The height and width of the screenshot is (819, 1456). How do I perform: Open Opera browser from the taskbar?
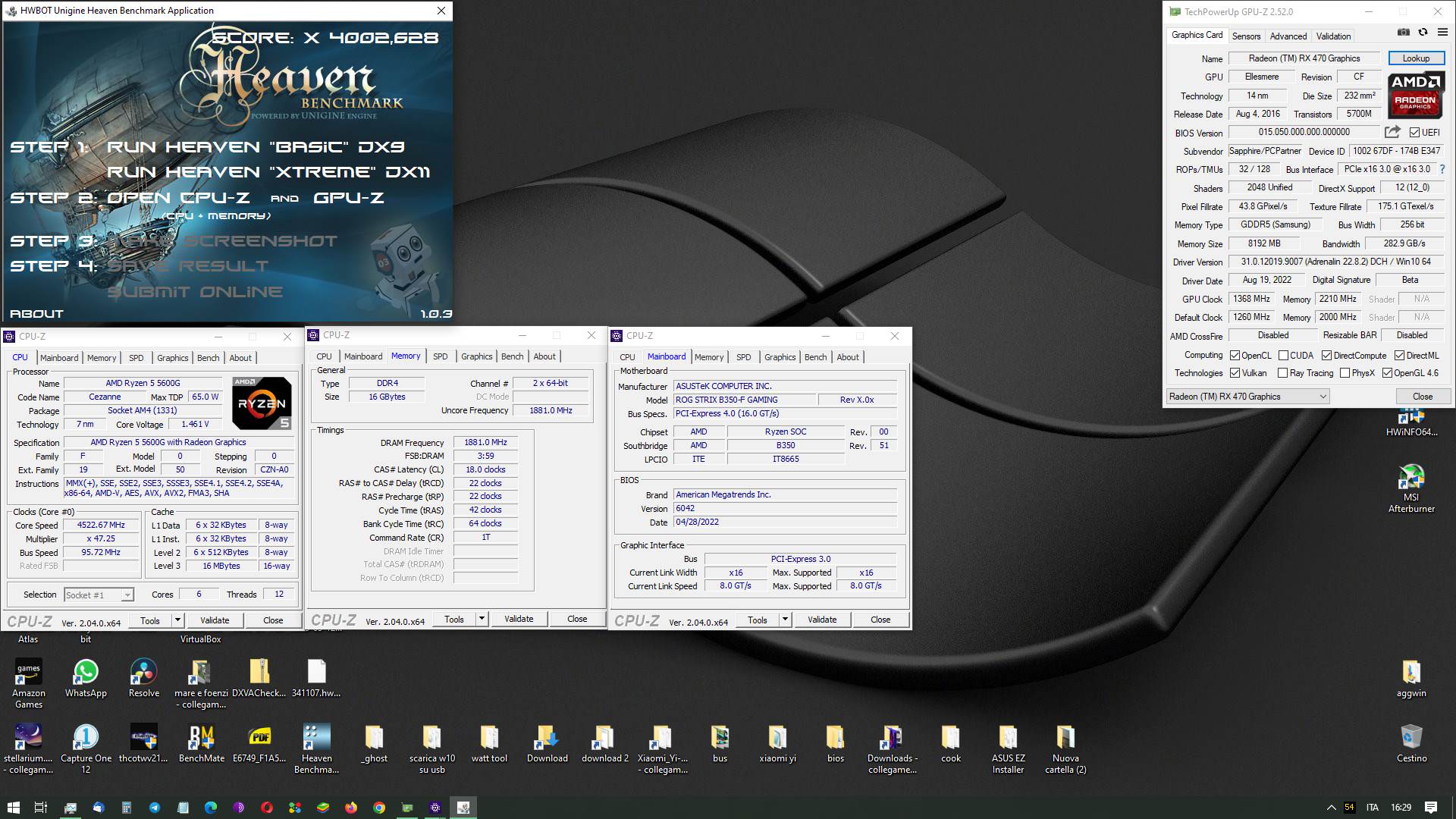267,808
